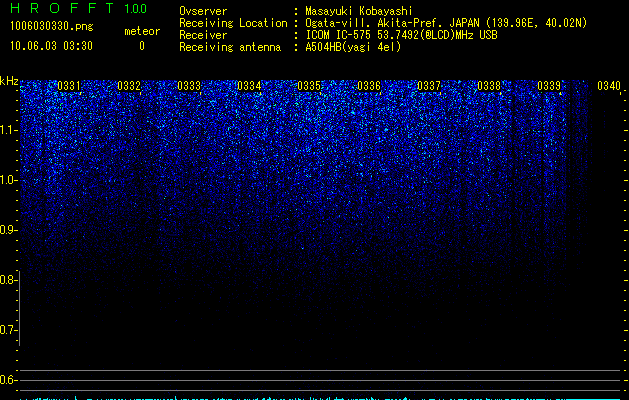The image size is (629, 400).
Task: Click the 1.0 kHz frequency axis label
Action: click(x=8, y=180)
